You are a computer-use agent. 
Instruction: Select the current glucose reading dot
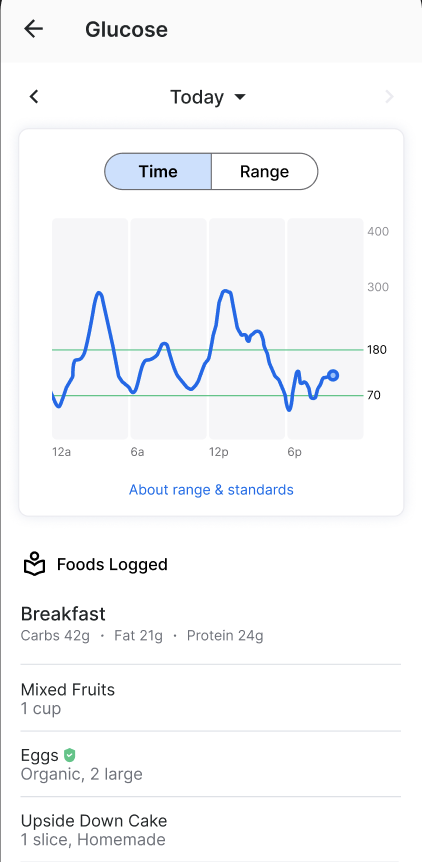pos(332,375)
